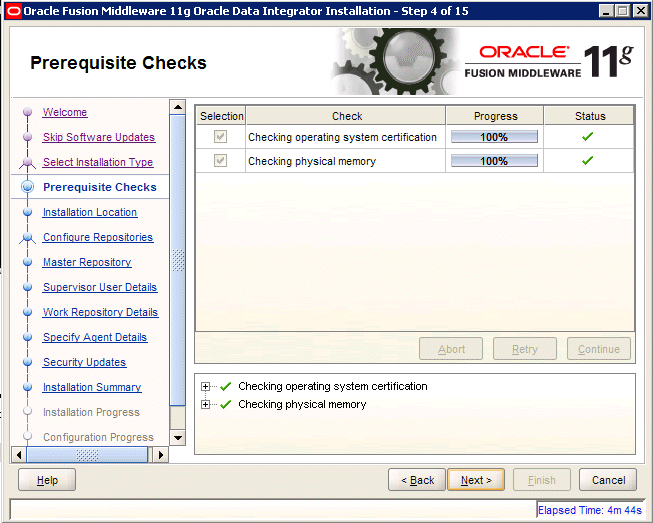Click the Welcome step bullet icon
The image size is (653, 523).
pyautogui.click(x=27, y=112)
